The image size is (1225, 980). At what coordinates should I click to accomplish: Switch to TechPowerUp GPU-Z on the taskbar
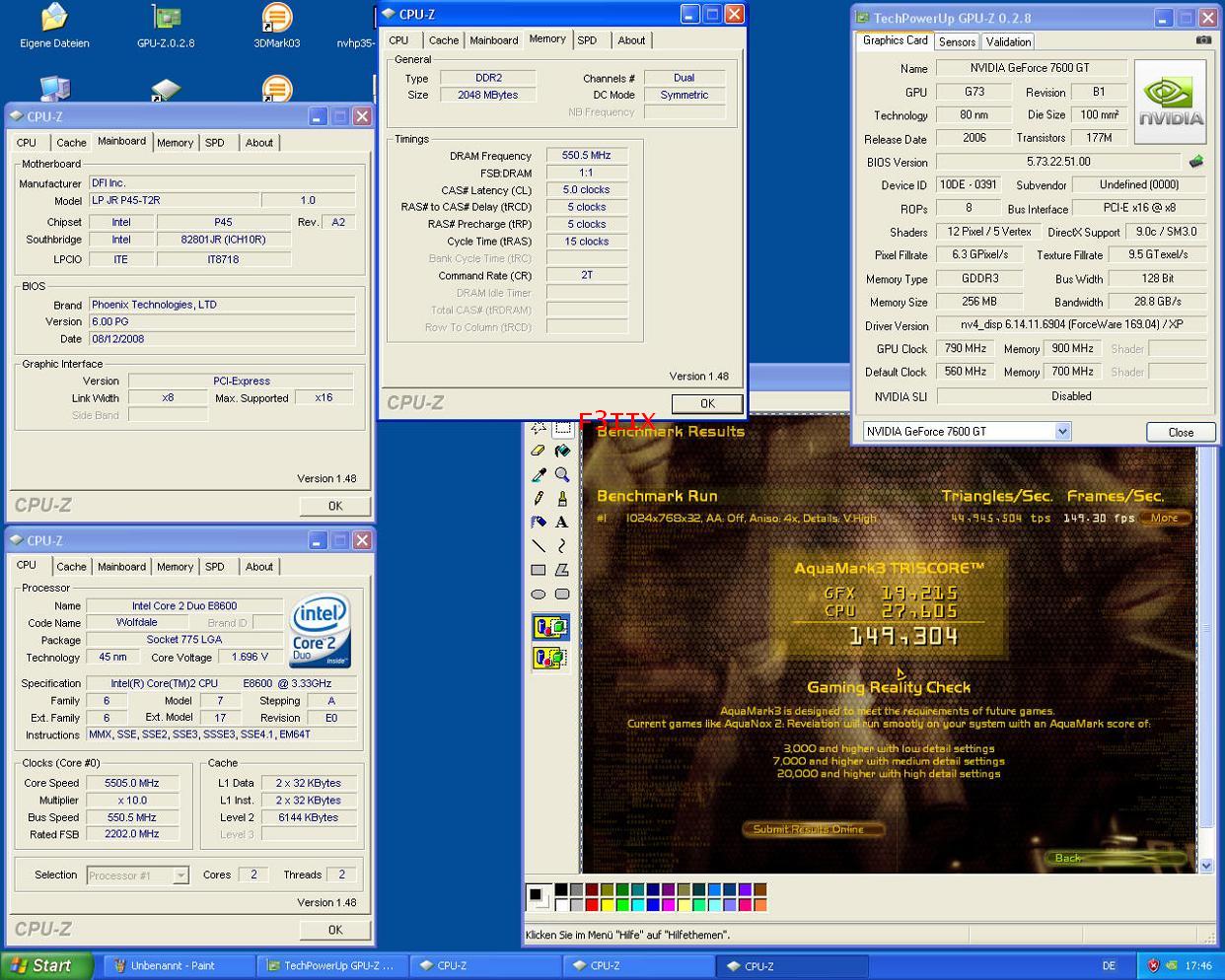[333, 966]
